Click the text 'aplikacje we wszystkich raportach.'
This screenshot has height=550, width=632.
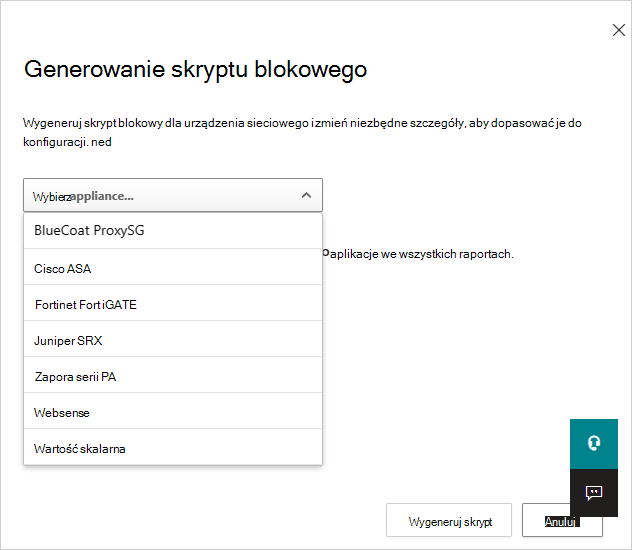pyautogui.click(x=422, y=254)
